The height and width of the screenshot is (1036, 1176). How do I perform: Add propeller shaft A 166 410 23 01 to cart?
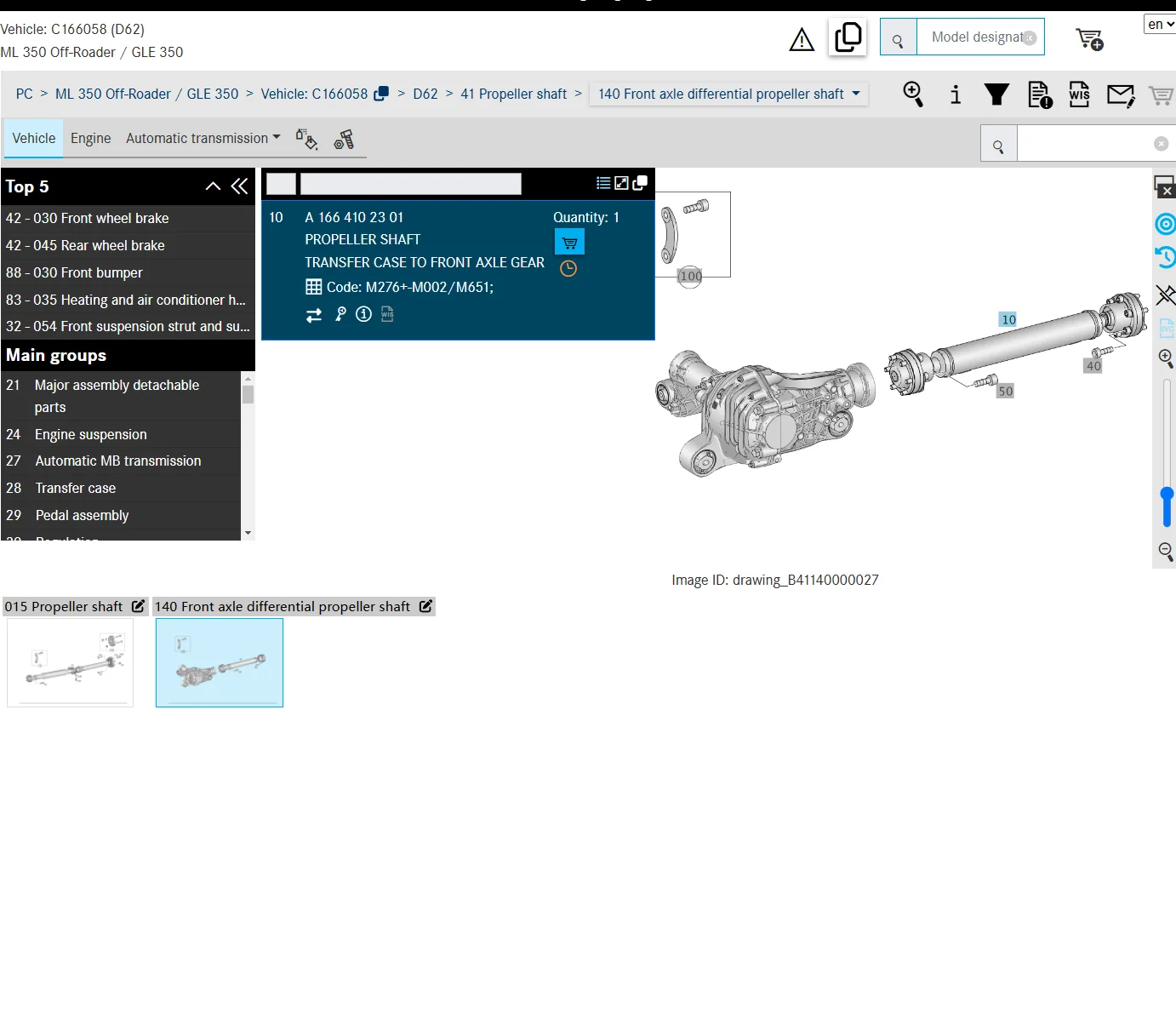[x=569, y=243]
